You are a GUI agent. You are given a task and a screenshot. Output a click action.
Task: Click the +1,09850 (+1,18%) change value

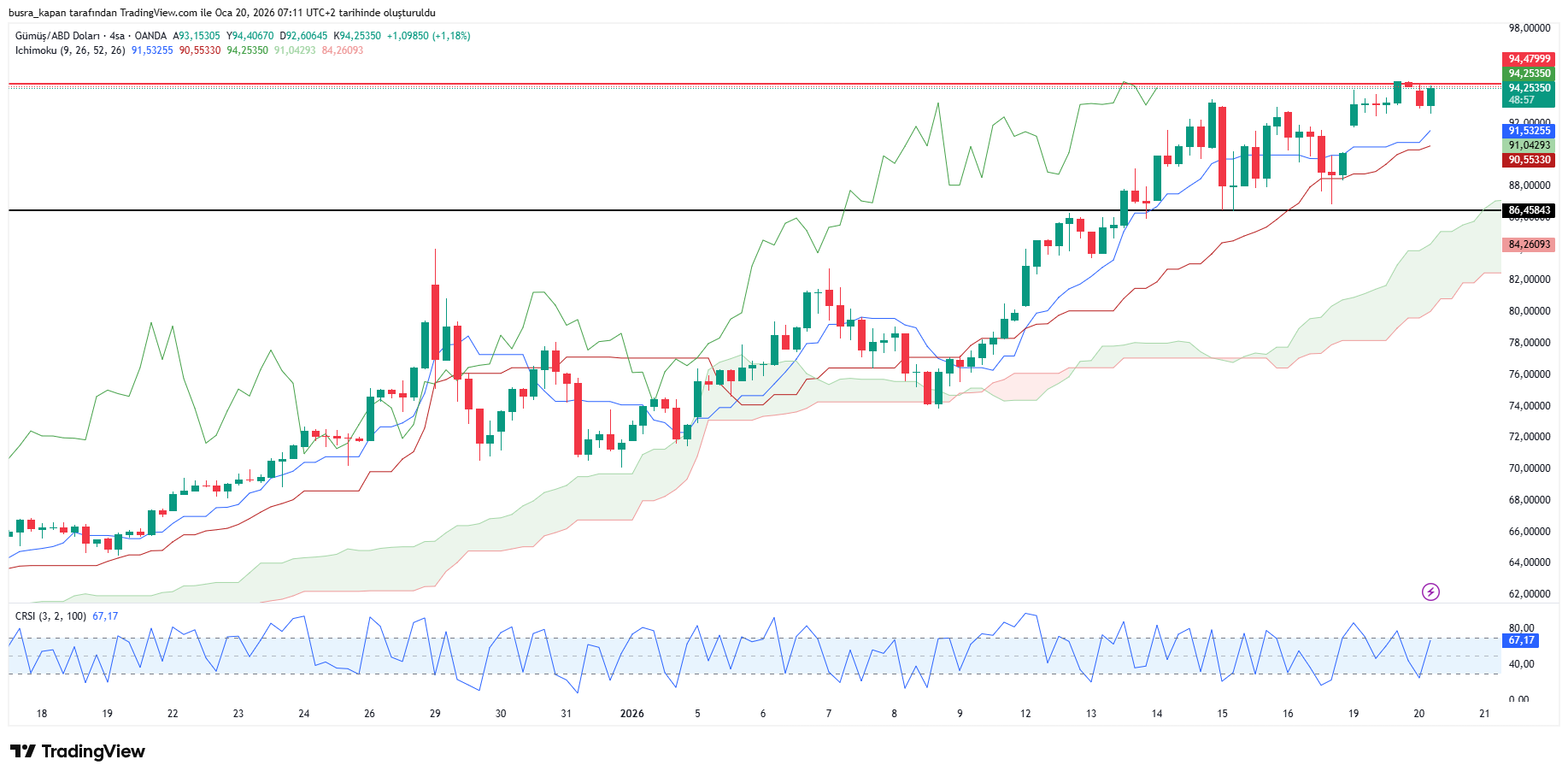click(x=428, y=36)
